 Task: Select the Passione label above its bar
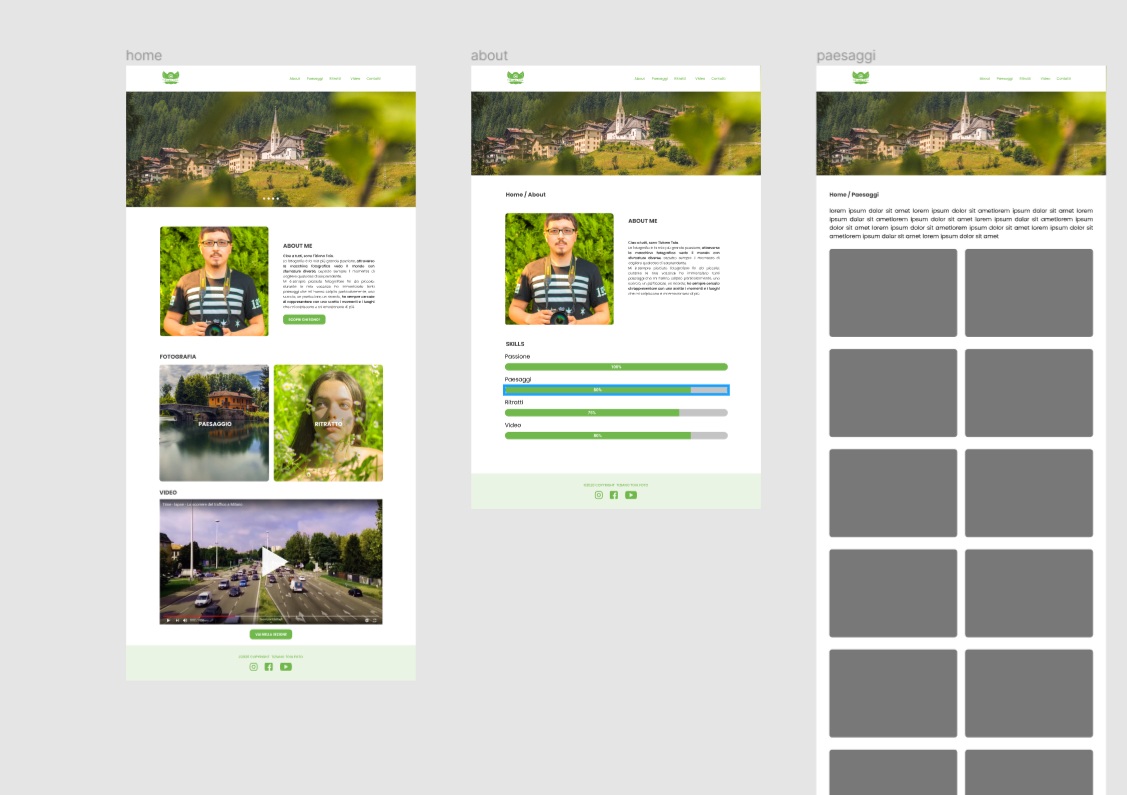(x=518, y=357)
